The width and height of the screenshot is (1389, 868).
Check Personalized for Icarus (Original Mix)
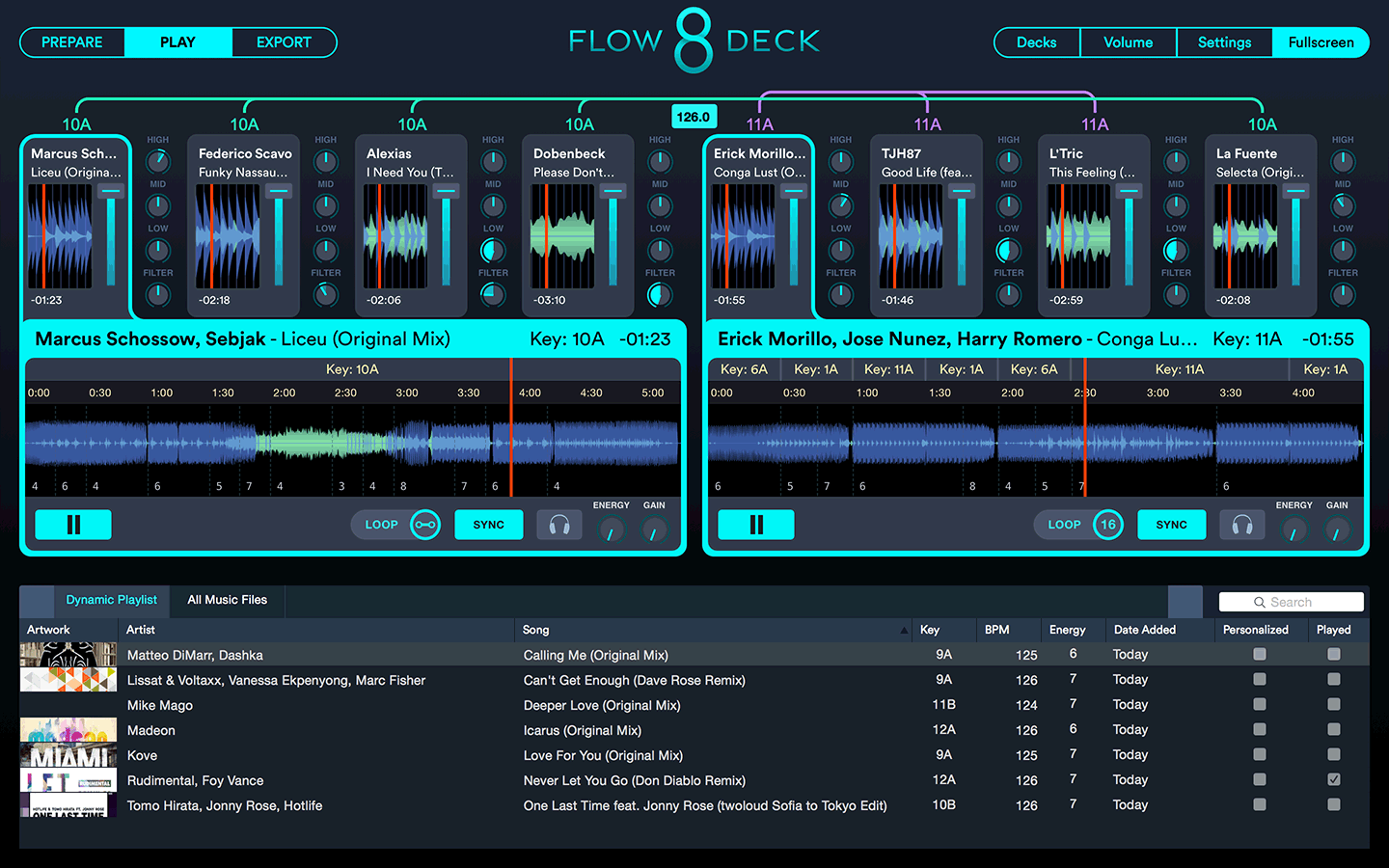click(x=1260, y=729)
